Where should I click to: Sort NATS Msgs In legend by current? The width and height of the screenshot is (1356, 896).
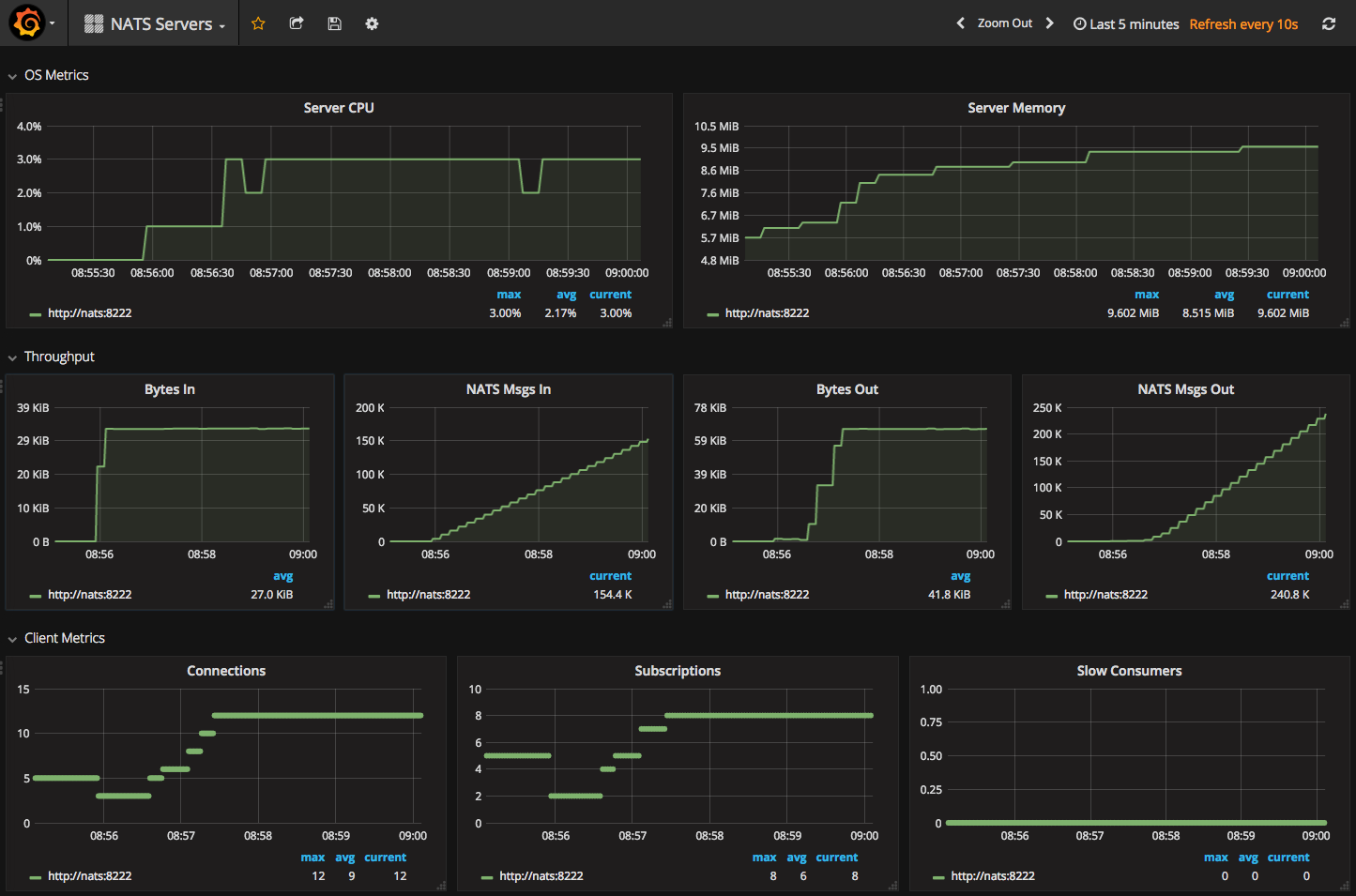[x=611, y=576]
